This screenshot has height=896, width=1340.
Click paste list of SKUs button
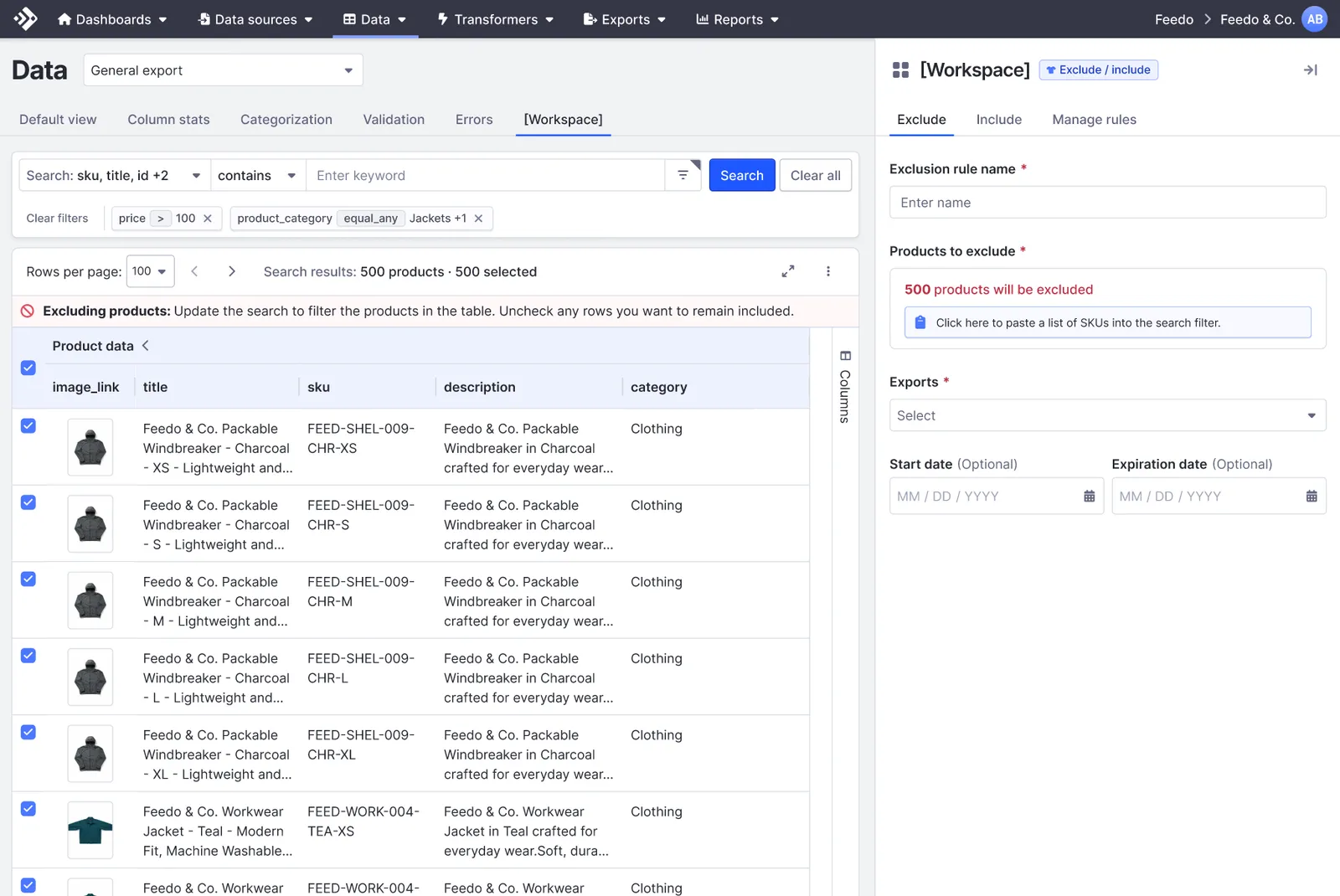(x=1107, y=322)
